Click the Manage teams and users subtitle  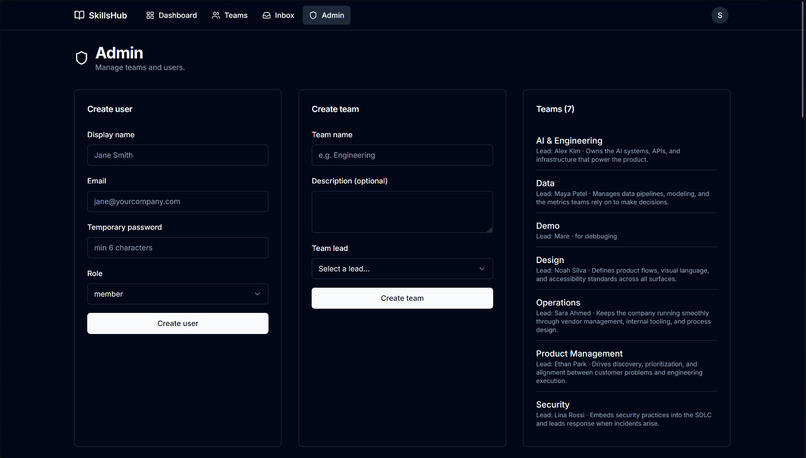pyautogui.click(x=140, y=67)
